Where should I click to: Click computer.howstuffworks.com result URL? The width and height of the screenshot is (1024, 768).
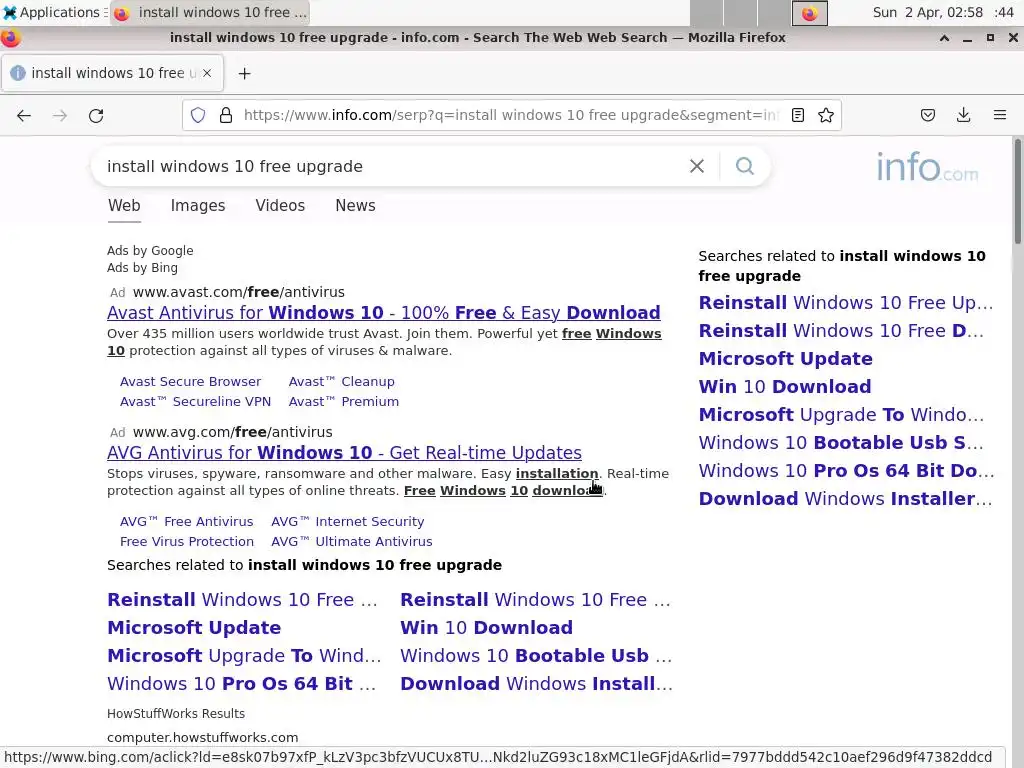(x=202, y=737)
